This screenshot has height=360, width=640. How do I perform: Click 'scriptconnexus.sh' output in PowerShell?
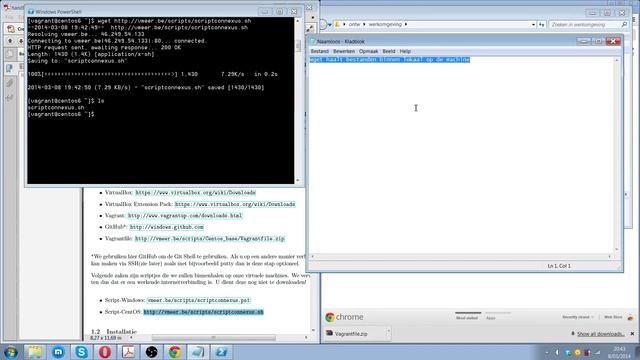click(56, 108)
